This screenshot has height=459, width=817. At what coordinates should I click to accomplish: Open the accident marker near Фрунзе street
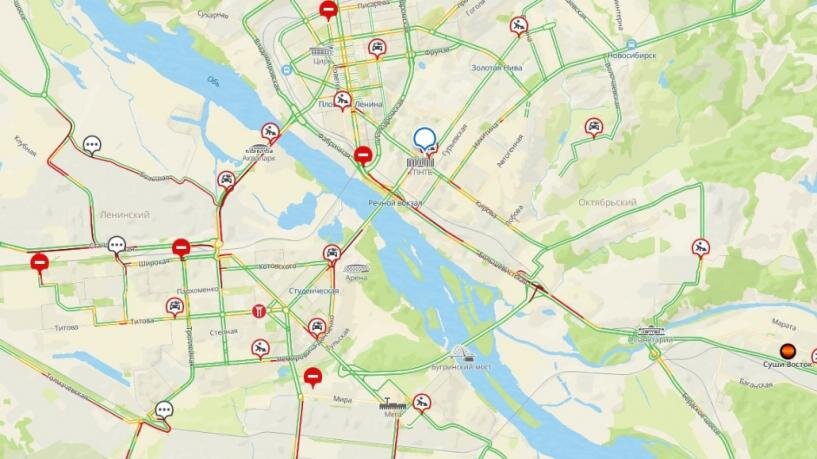click(377, 48)
